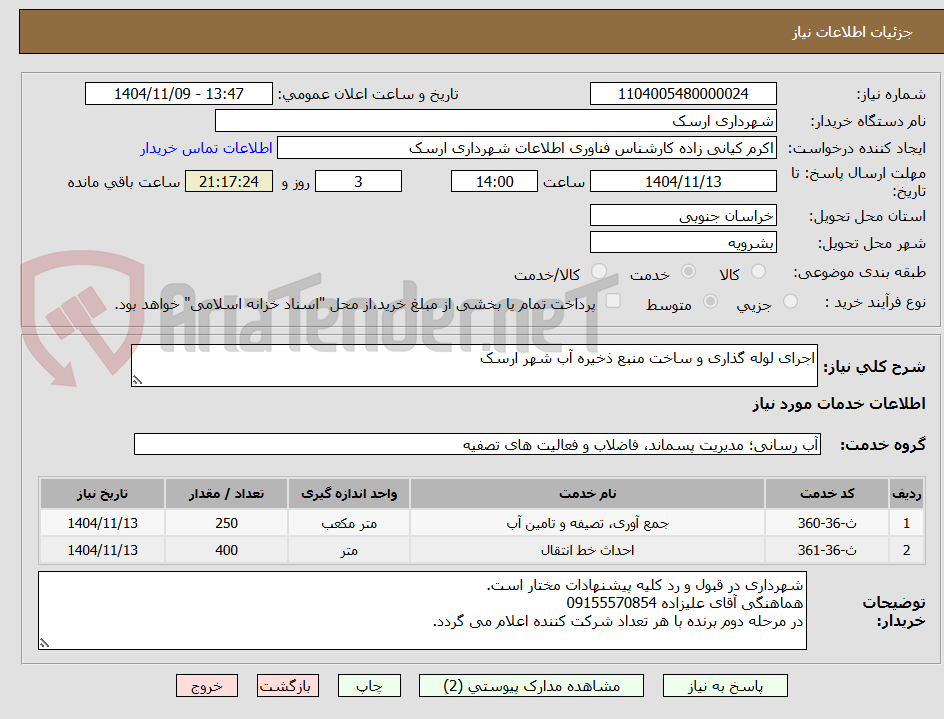This screenshot has height=719, width=944.
Task: Click the واحد اندازه گیری column header
Action: click(349, 494)
